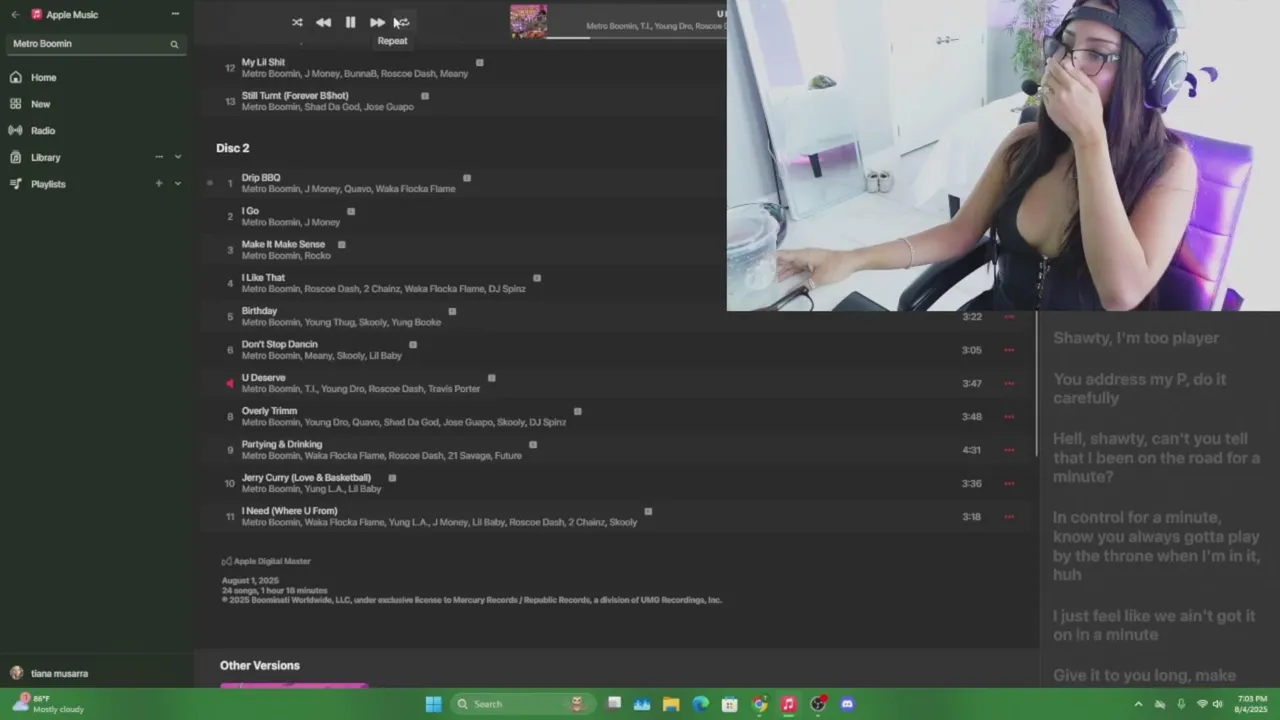The width and height of the screenshot is (1280, 720).
Task: Open more options for U Deserve
Action: pyautogui.click(x=1009, y=383)
